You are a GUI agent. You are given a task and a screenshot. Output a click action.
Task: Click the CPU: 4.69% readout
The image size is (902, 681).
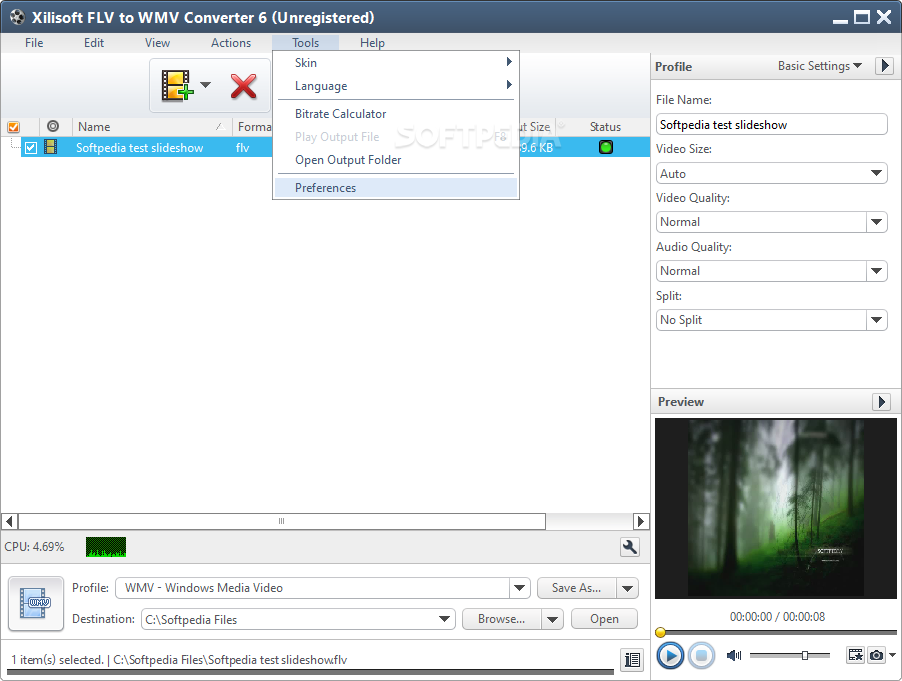(x=34, y=546)
